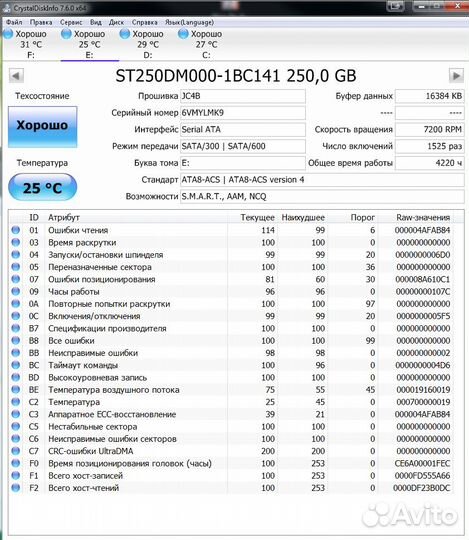Click the Буква тома field E:

pos(243,163)
